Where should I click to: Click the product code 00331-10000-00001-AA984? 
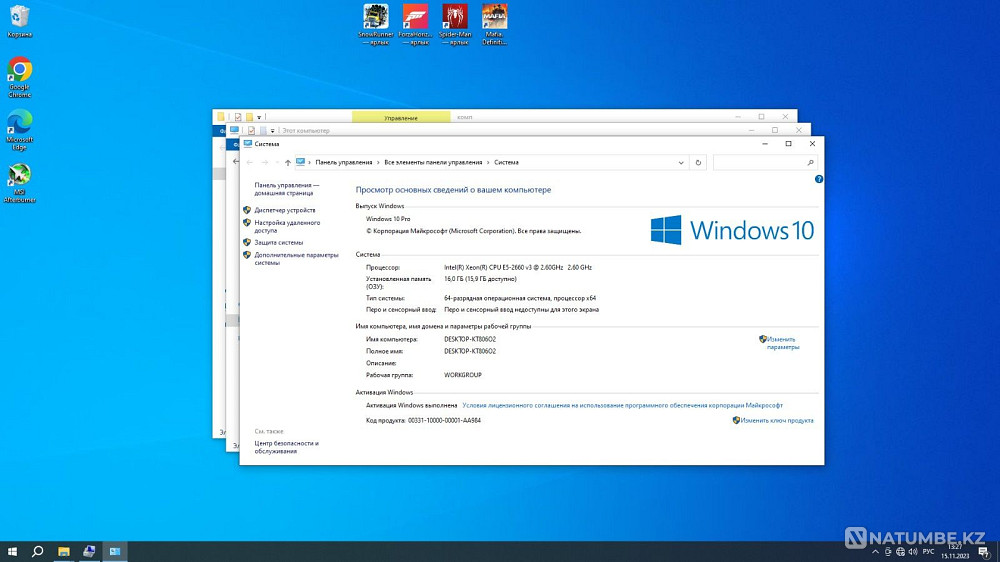tap(445, 420)
